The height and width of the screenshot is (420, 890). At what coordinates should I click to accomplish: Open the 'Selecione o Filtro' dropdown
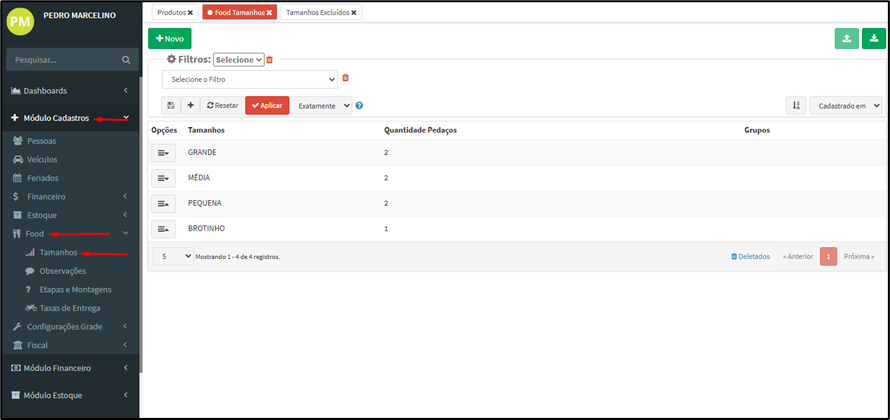(250, 78)
